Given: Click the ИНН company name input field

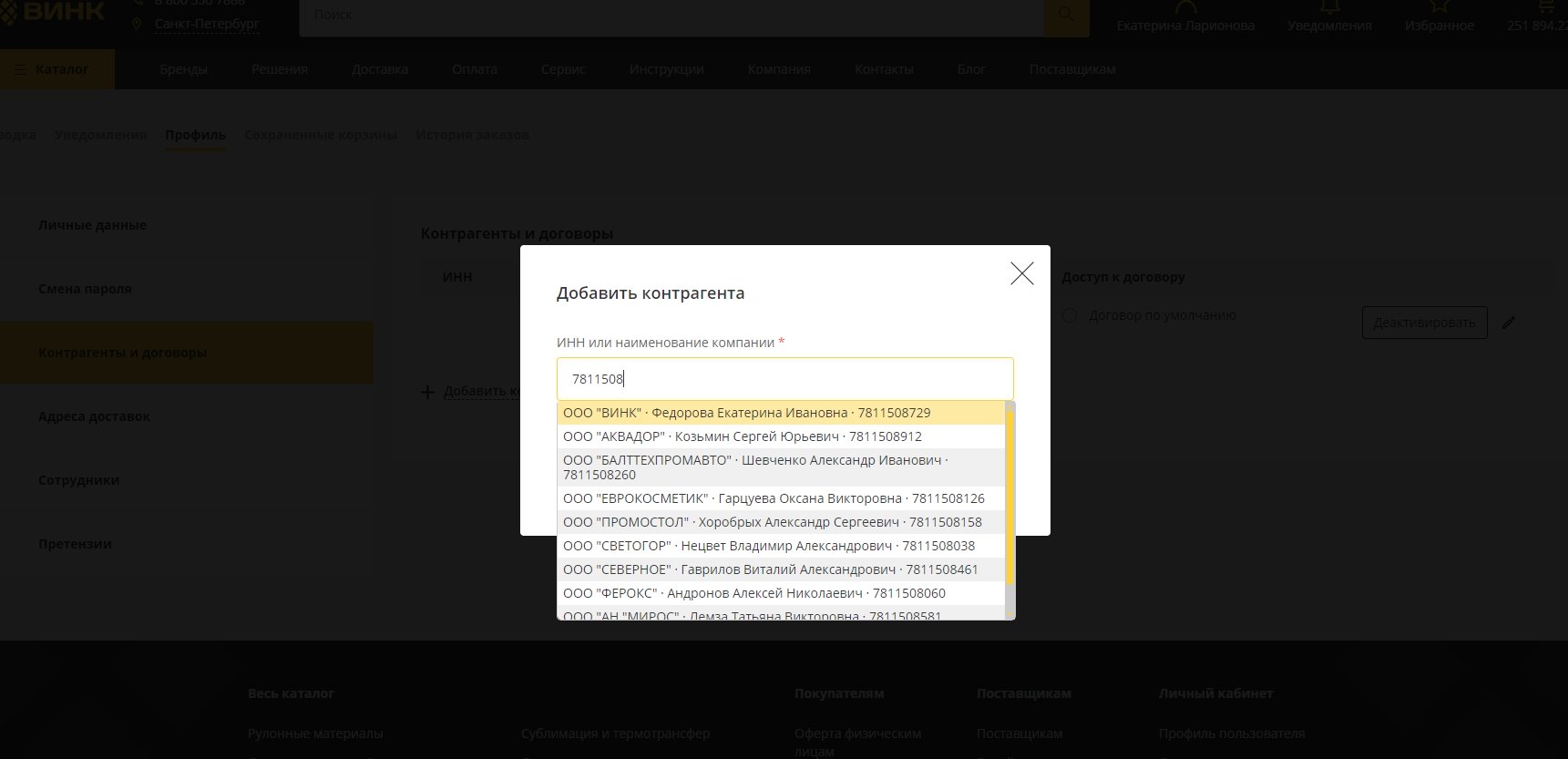Looking at the screenshot, I should 784,378.
